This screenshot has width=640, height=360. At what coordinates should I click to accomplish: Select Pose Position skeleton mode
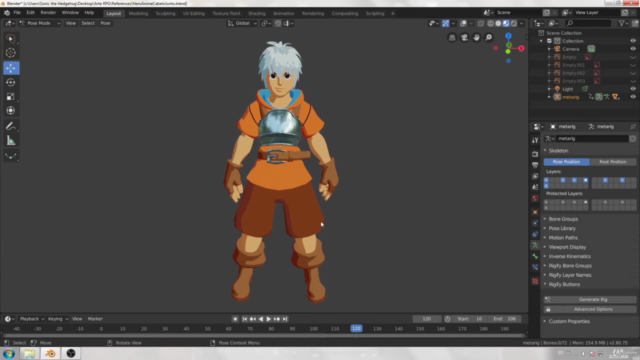[567, 162]
